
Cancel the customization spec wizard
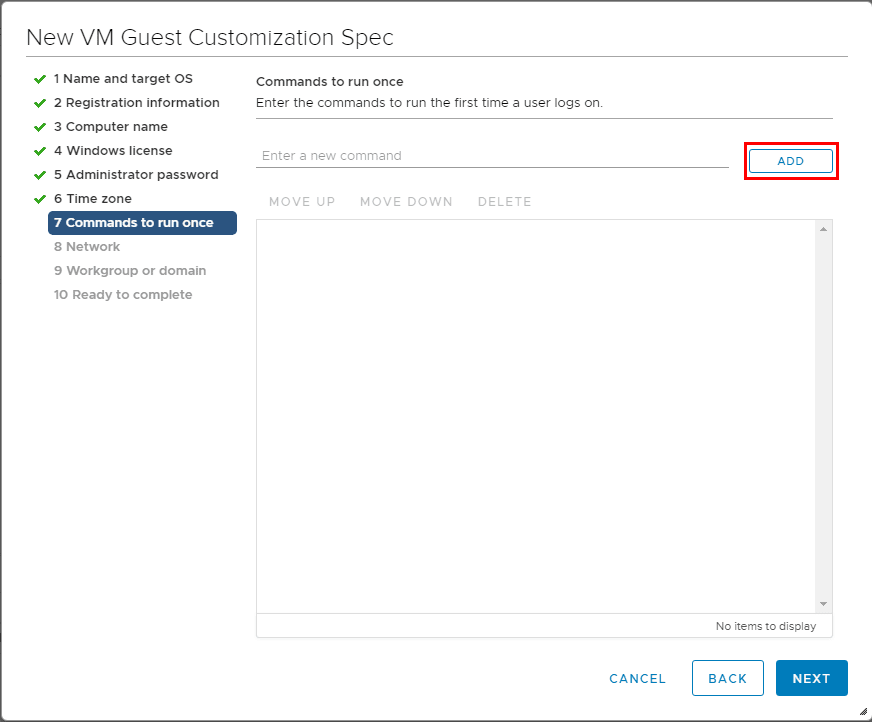pyautogui.click(x=637, y=678)
